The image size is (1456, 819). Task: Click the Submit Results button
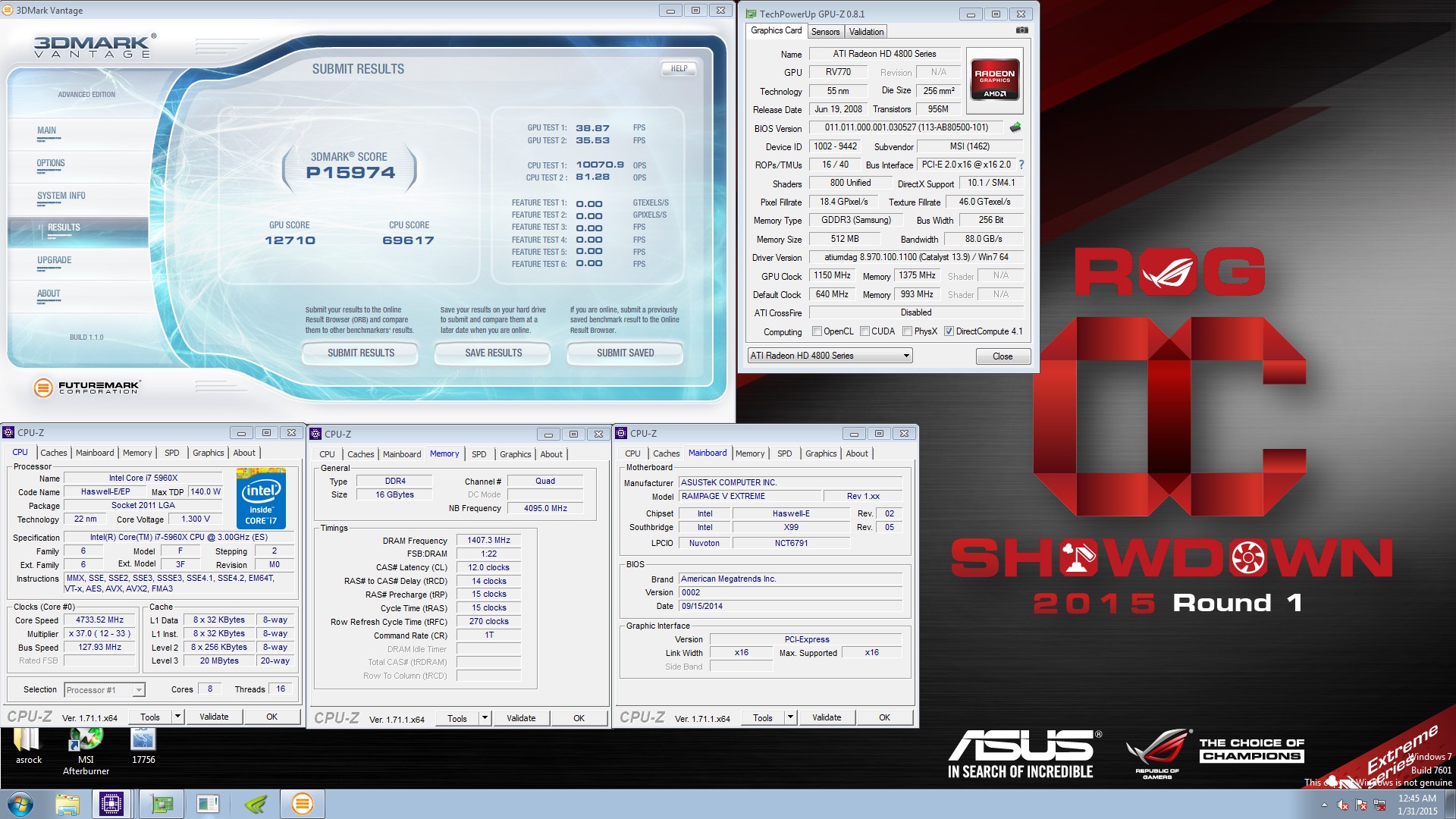pyautogui.click(x=361, y=353)
